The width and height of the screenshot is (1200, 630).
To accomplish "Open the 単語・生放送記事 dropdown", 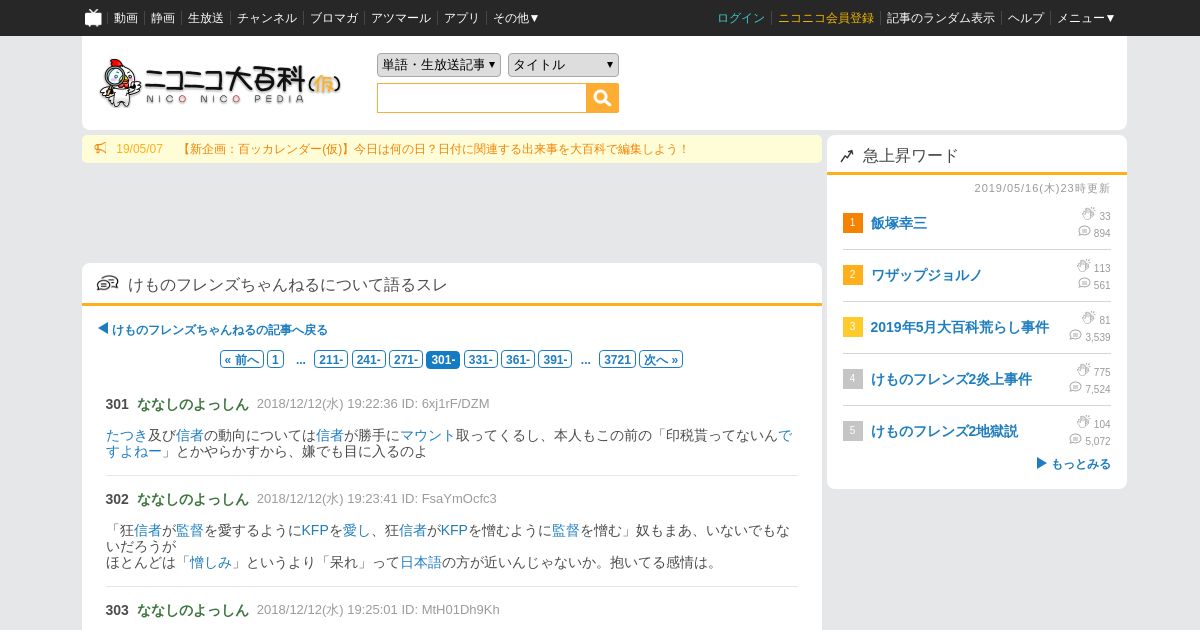I will coord(439,65).
